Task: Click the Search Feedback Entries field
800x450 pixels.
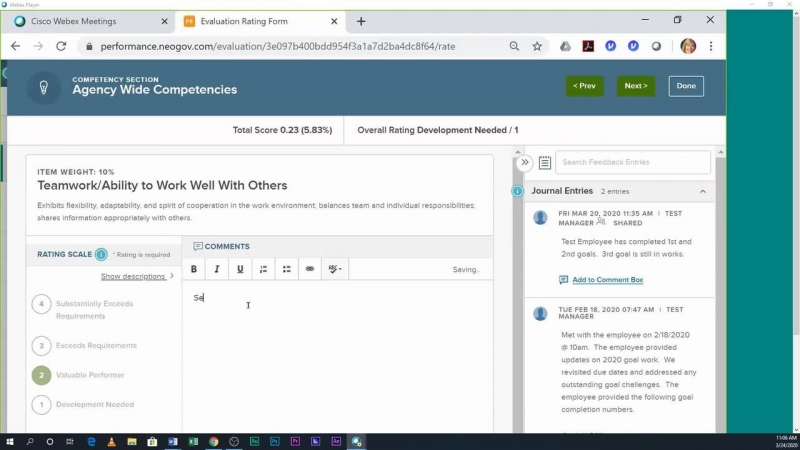Action: (x=632, y=162)
